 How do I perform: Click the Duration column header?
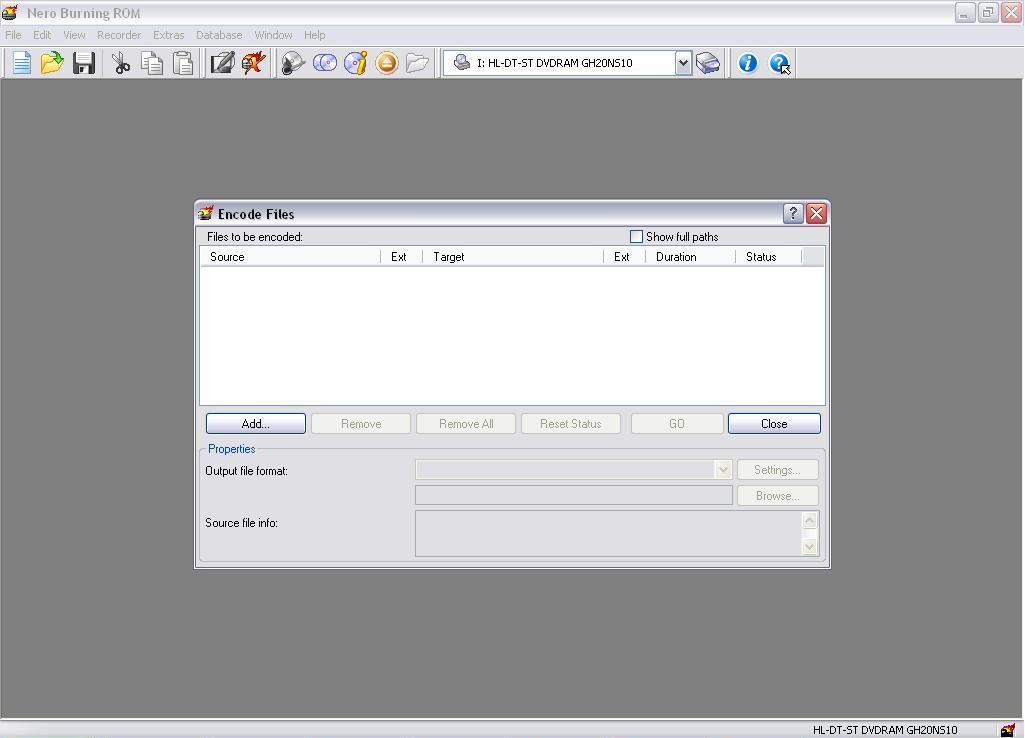point(689,257)
